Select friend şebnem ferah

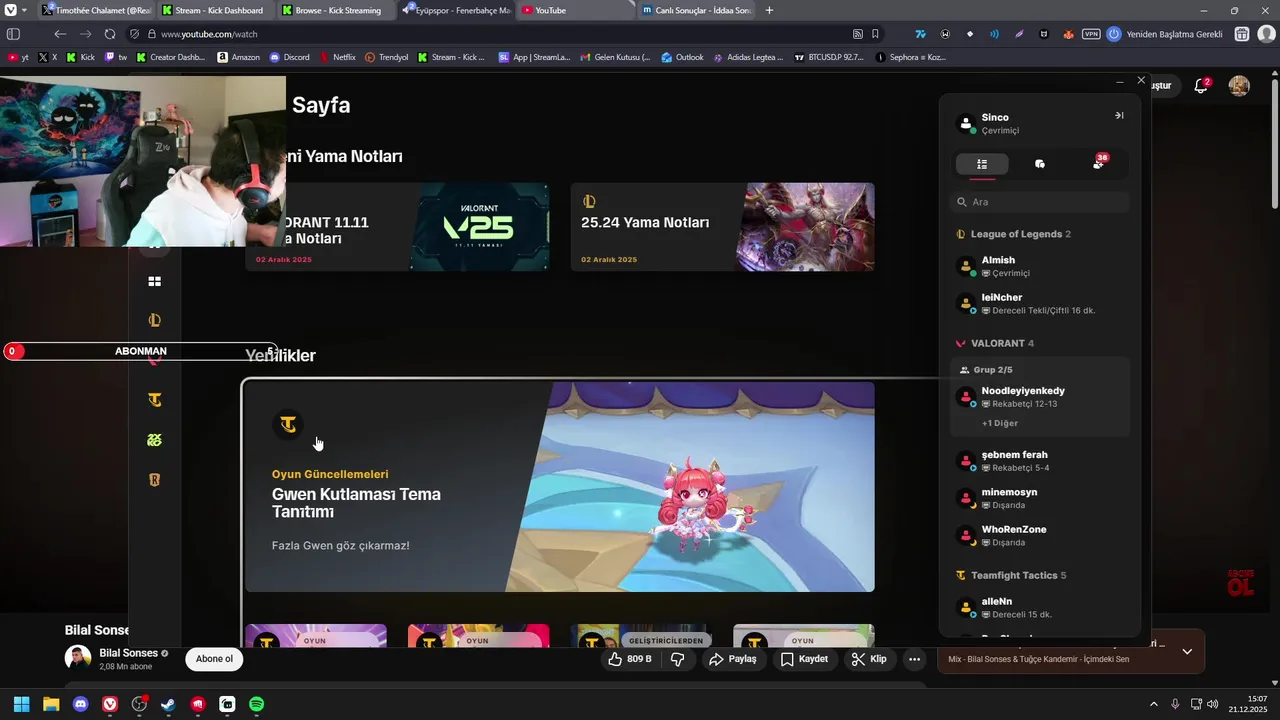1040,461
